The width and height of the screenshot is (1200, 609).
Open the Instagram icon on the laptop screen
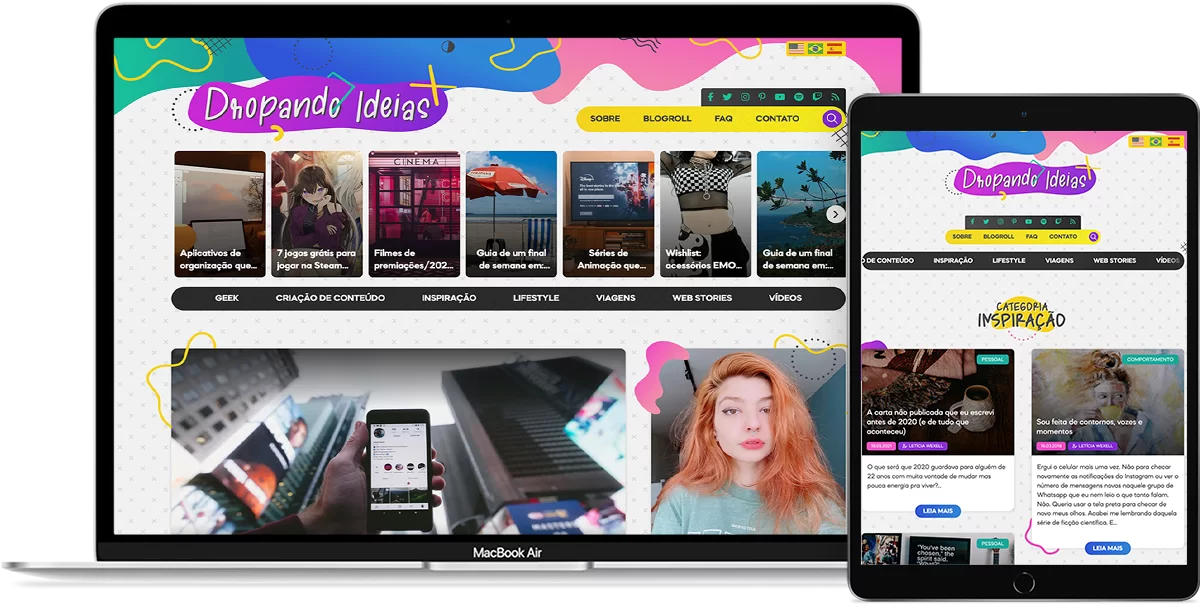744,97
